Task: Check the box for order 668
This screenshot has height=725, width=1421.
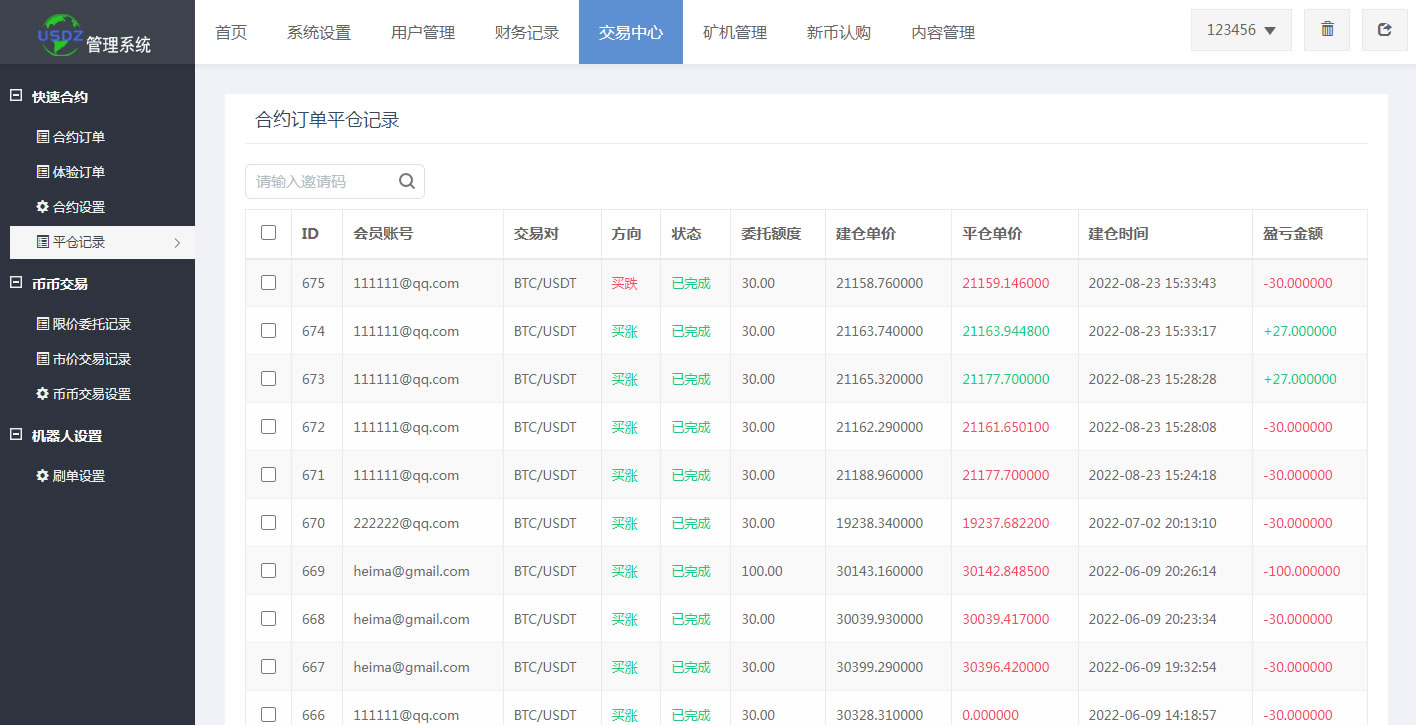Action: click(268, 618)
